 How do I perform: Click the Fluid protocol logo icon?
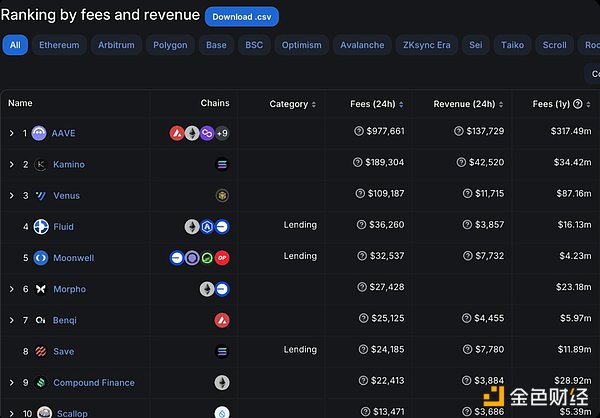click(x=40, y=227)
